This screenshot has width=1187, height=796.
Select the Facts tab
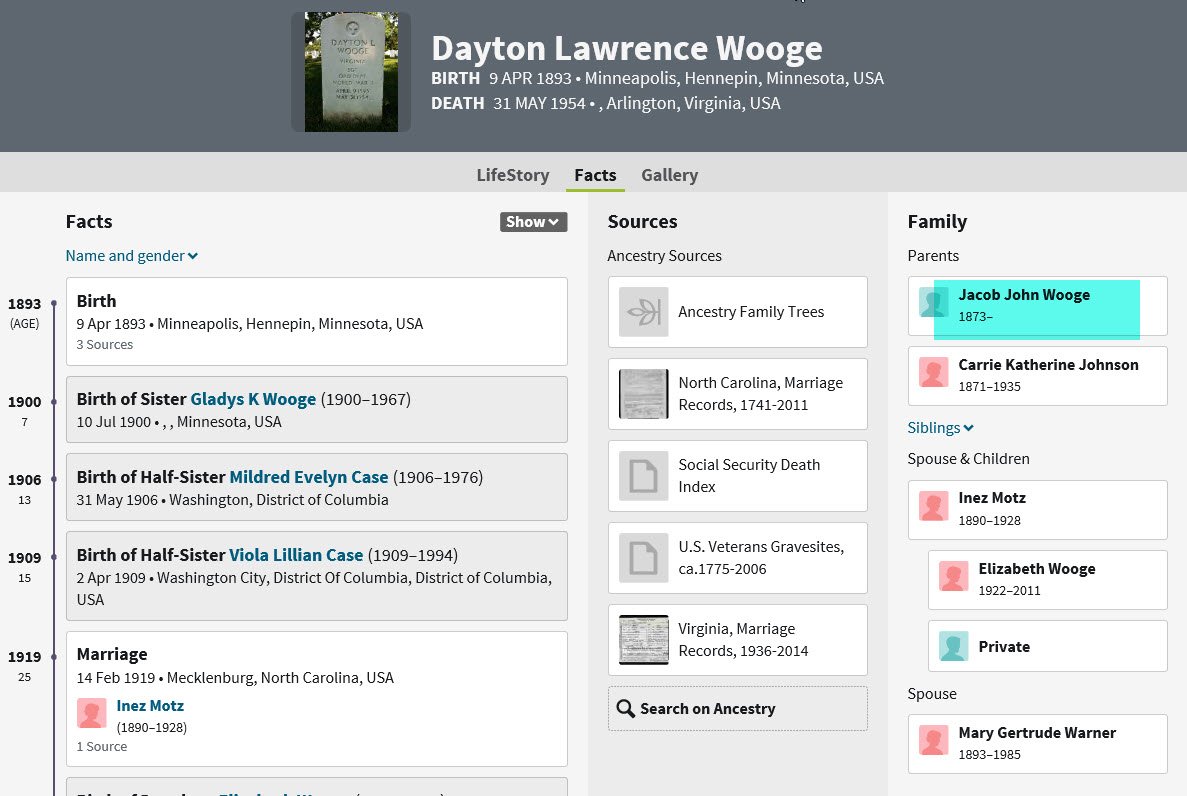point(595,175)
